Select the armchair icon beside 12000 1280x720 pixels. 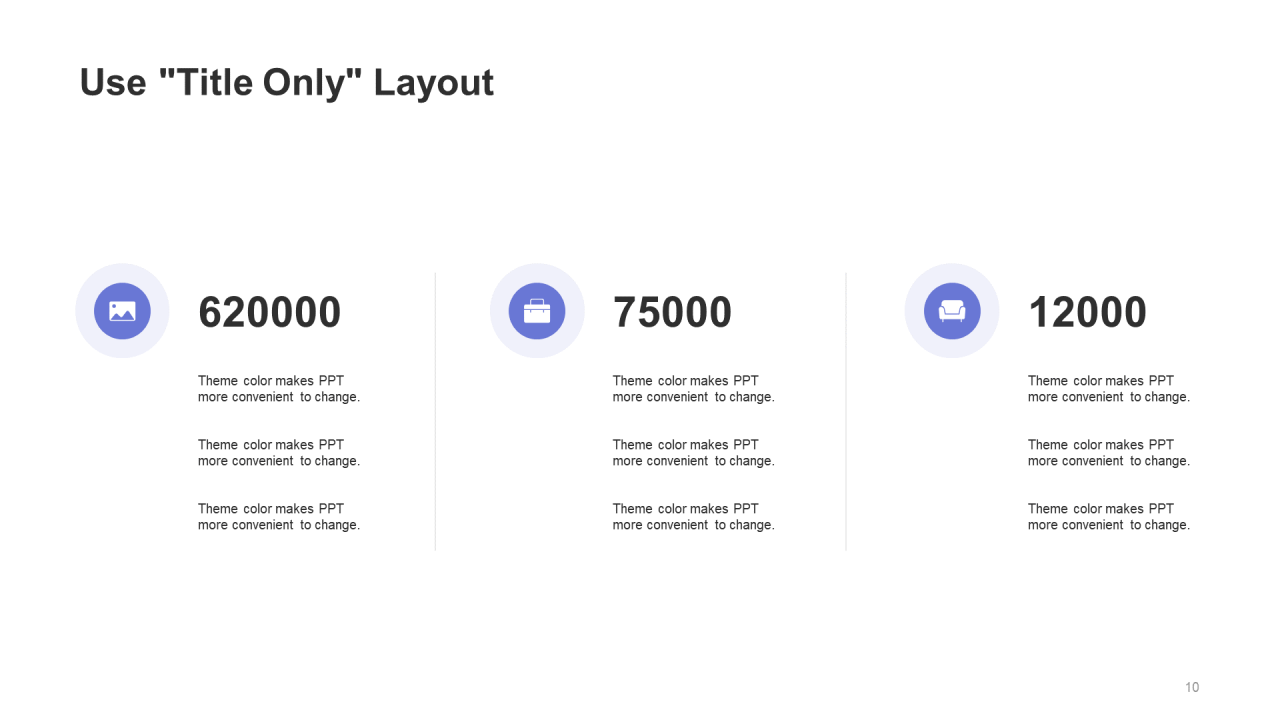[x=952, y=311]
